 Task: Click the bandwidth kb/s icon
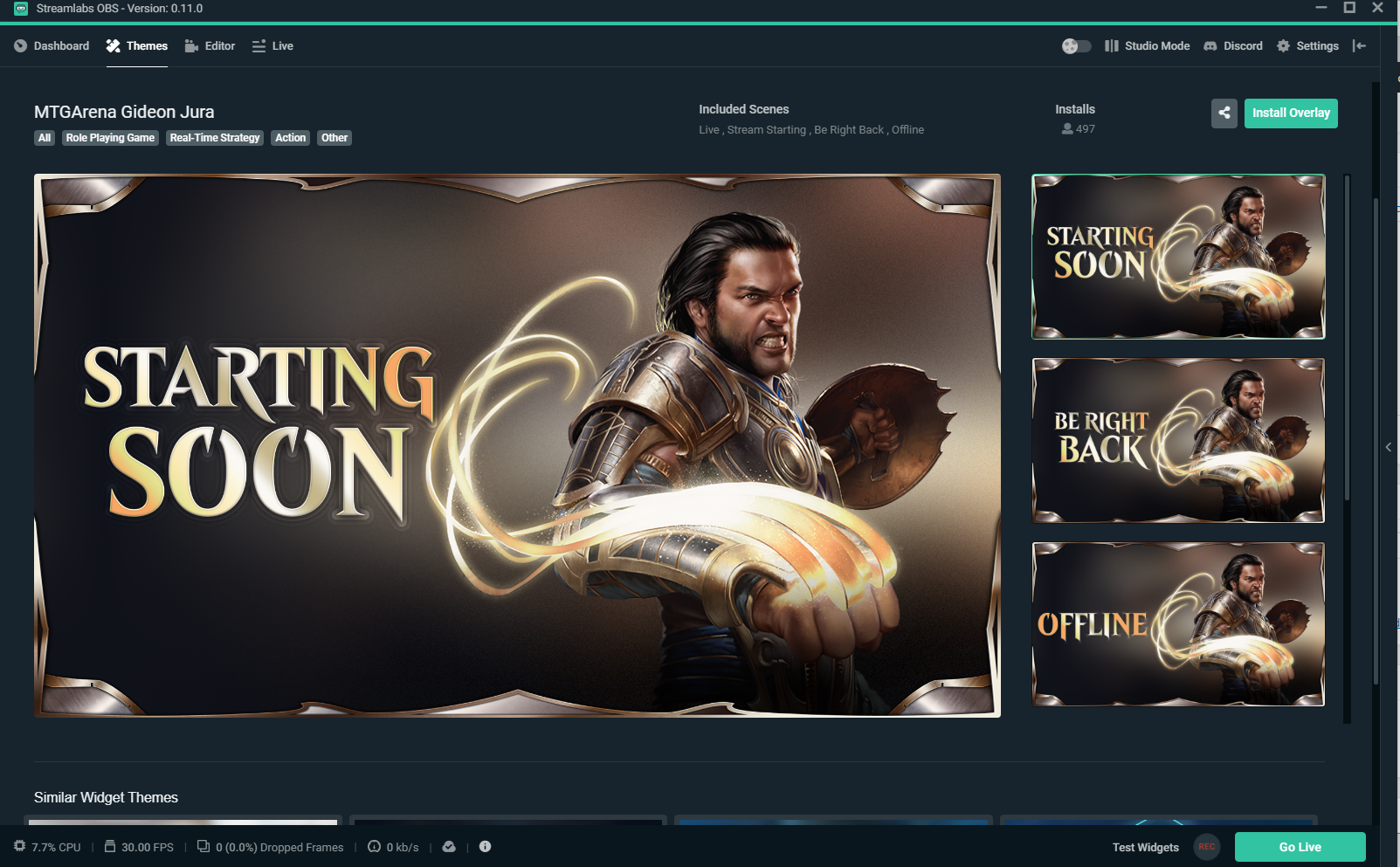[x=374, y=846]
